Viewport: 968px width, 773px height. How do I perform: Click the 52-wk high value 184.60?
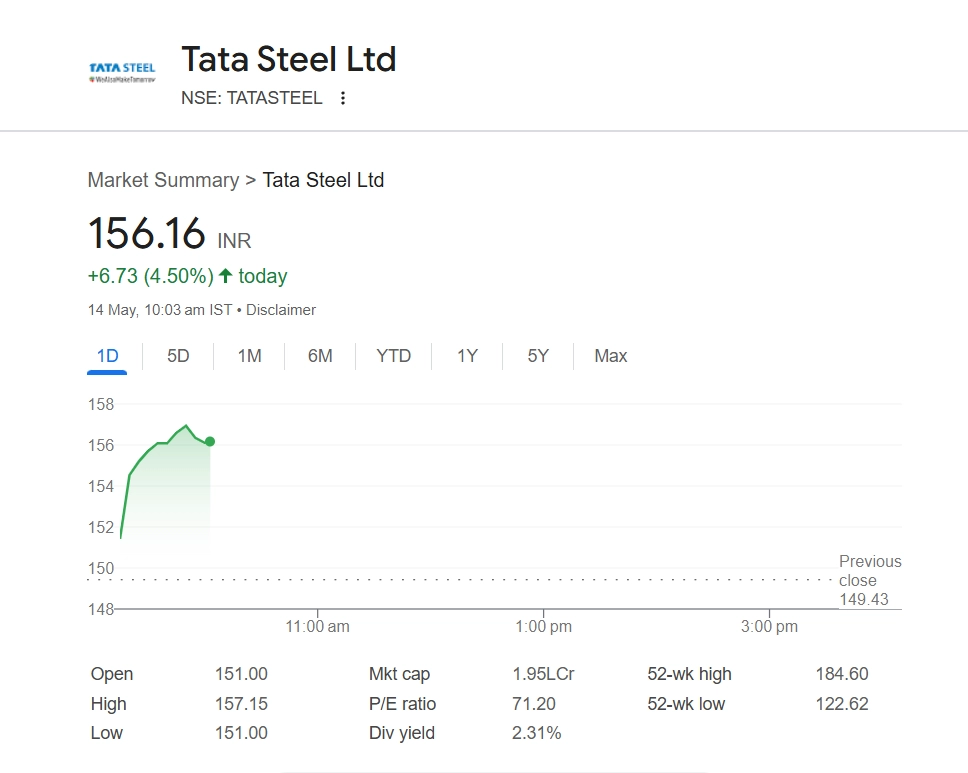pos(841,674)
